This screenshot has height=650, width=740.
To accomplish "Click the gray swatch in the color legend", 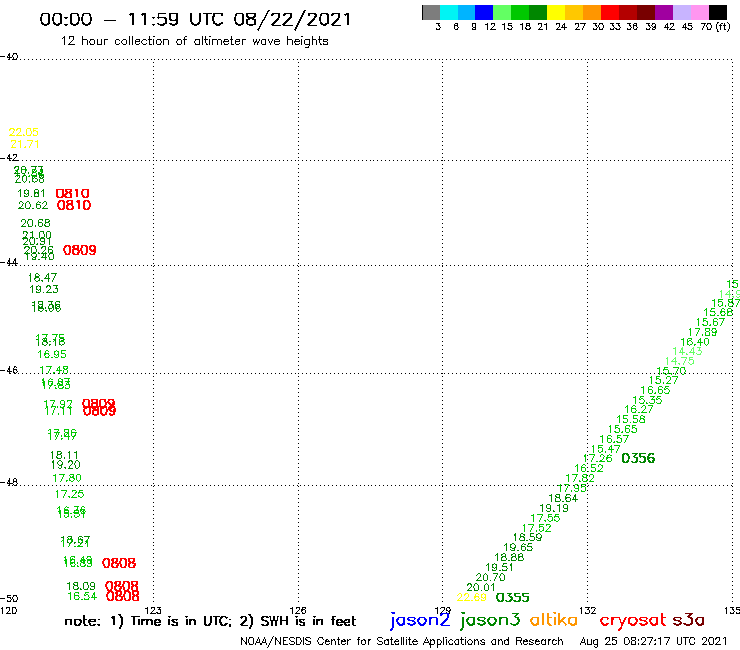I will (x=431, y=12).
